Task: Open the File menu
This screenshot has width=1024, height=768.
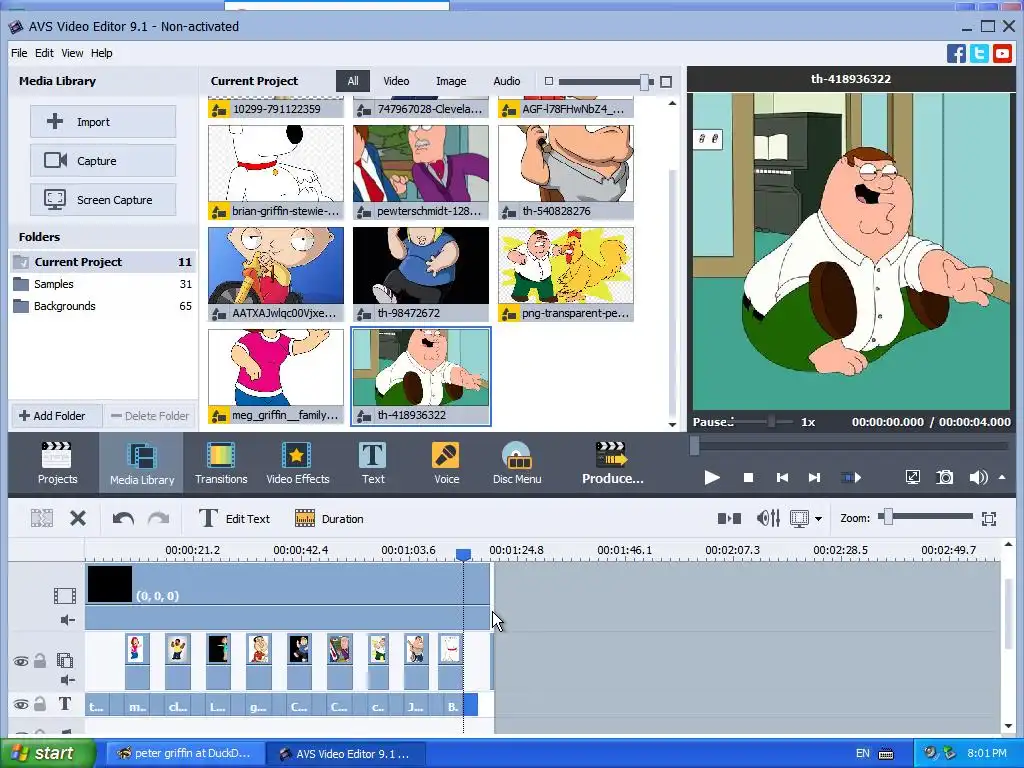Action: click(x=19, y=53)
